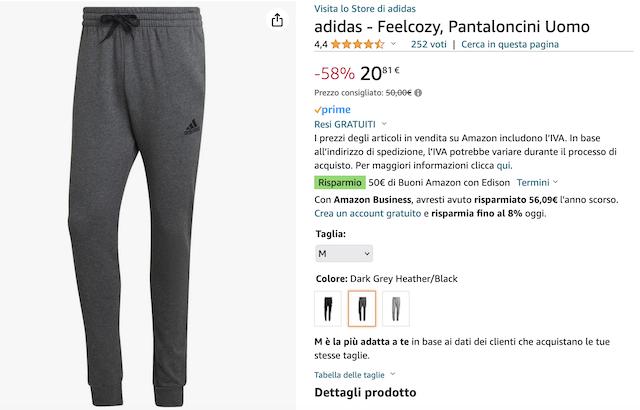The image size is (640, 410).
Task: Choose the light grey color swatch
Action: (x=395, y=308)
